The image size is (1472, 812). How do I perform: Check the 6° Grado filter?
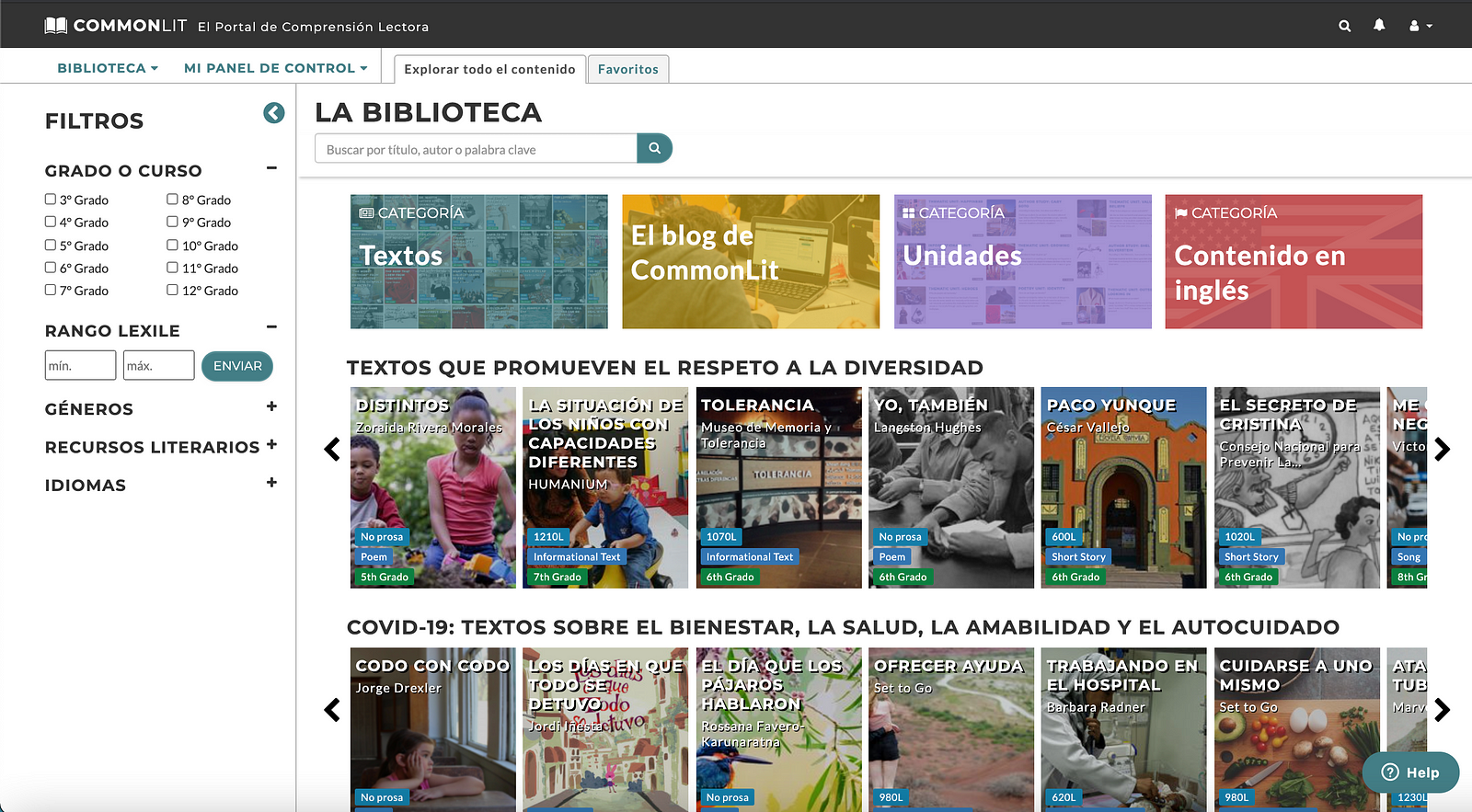click(51, 268)
